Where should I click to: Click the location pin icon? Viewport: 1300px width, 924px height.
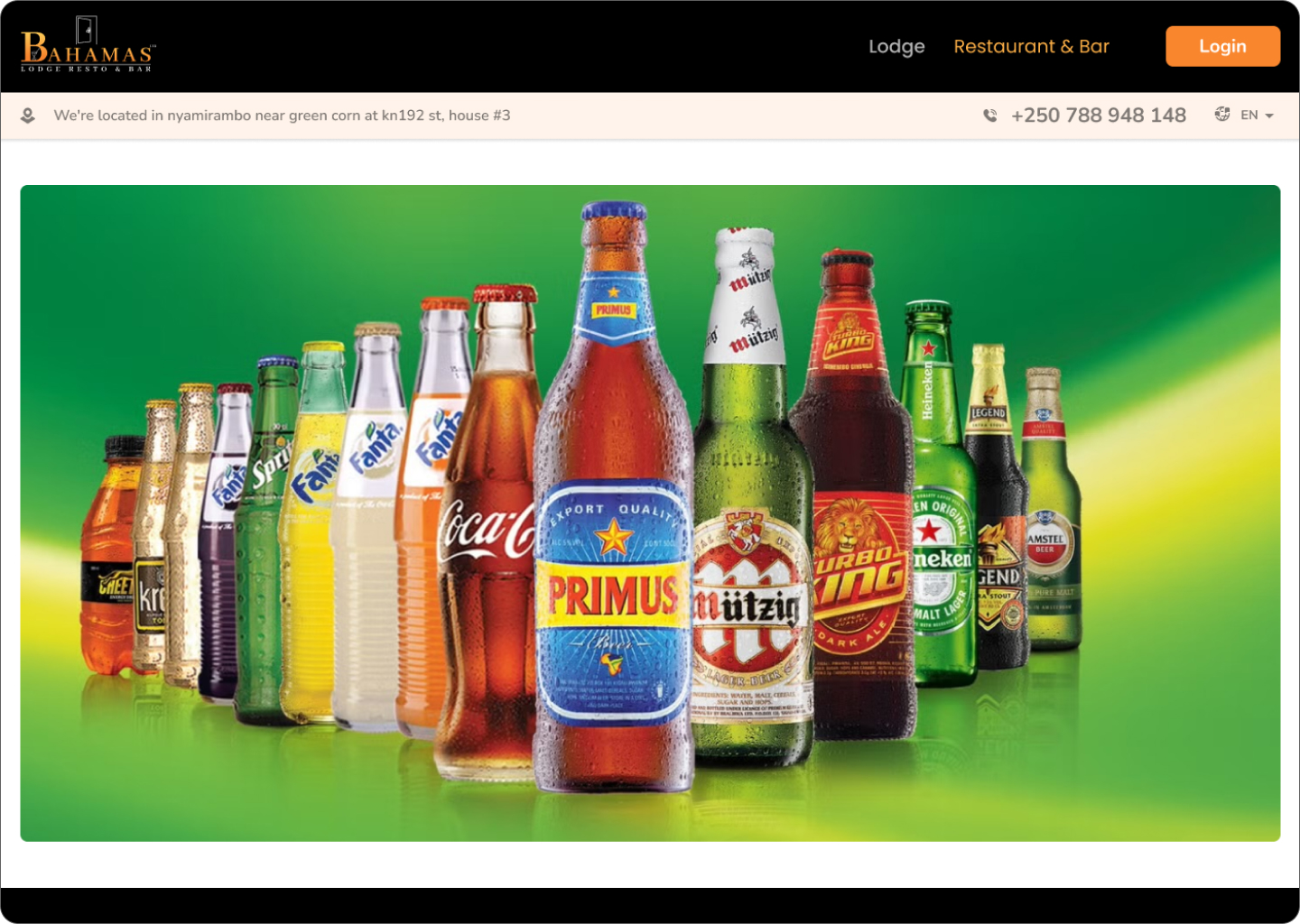coord(28,115)
